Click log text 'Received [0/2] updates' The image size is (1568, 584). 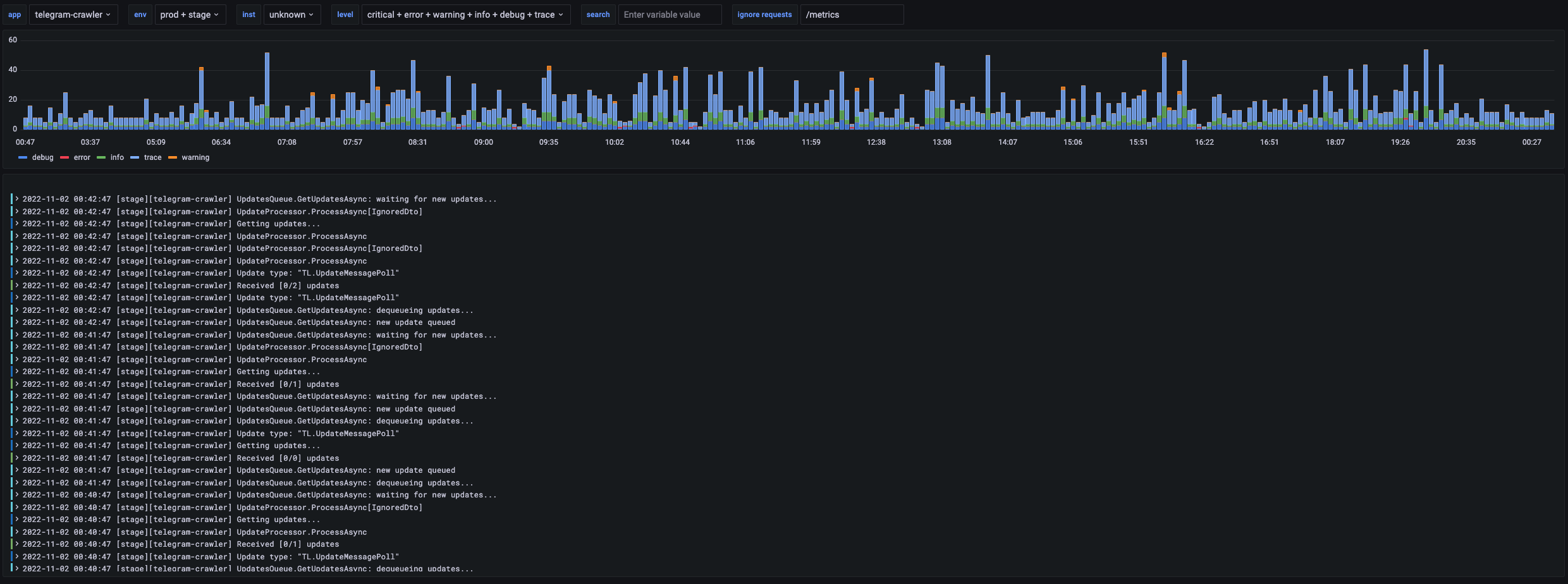(288, 286)
